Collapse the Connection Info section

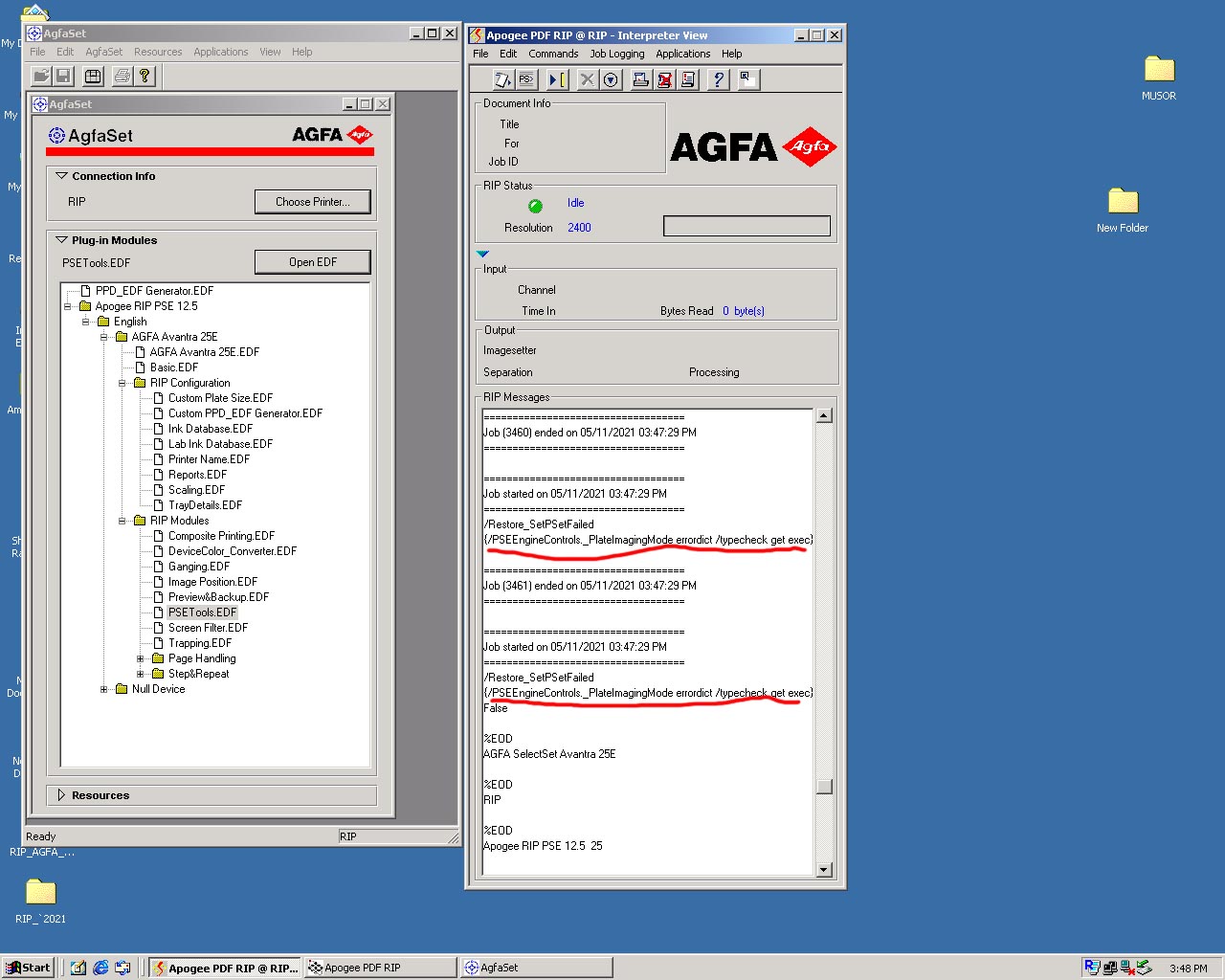(61, 176)
